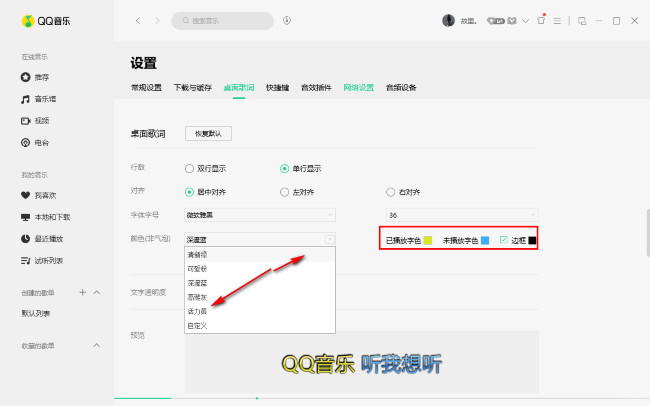Viewport: 650px width, 406px height.
Task: Click 恢复默认 restore defaults button
Action: click(x=208, y=133)
